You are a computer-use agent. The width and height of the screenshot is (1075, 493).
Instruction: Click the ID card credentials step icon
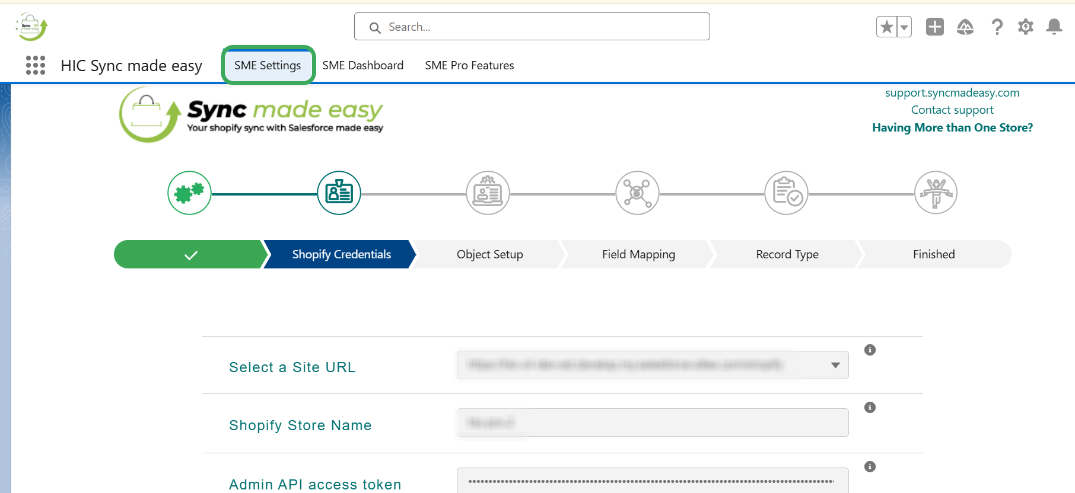(339, 193)
